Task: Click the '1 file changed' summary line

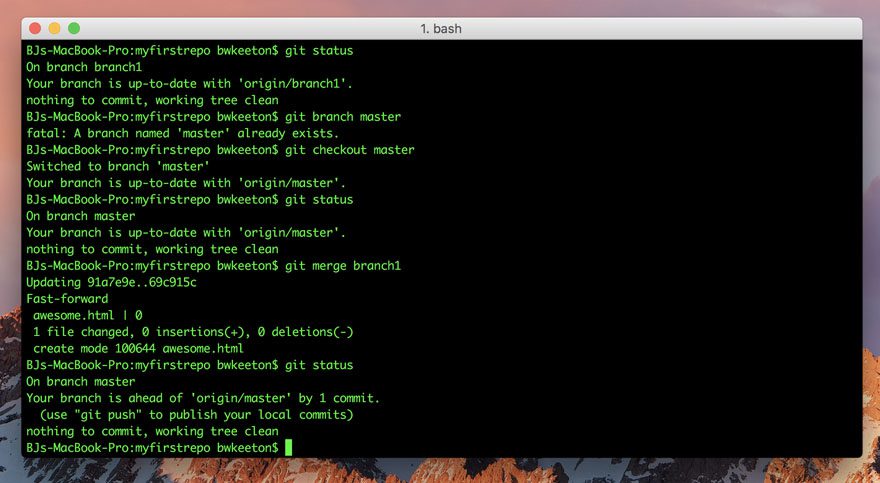Action: pyautogui.click(x=193, y=332)
